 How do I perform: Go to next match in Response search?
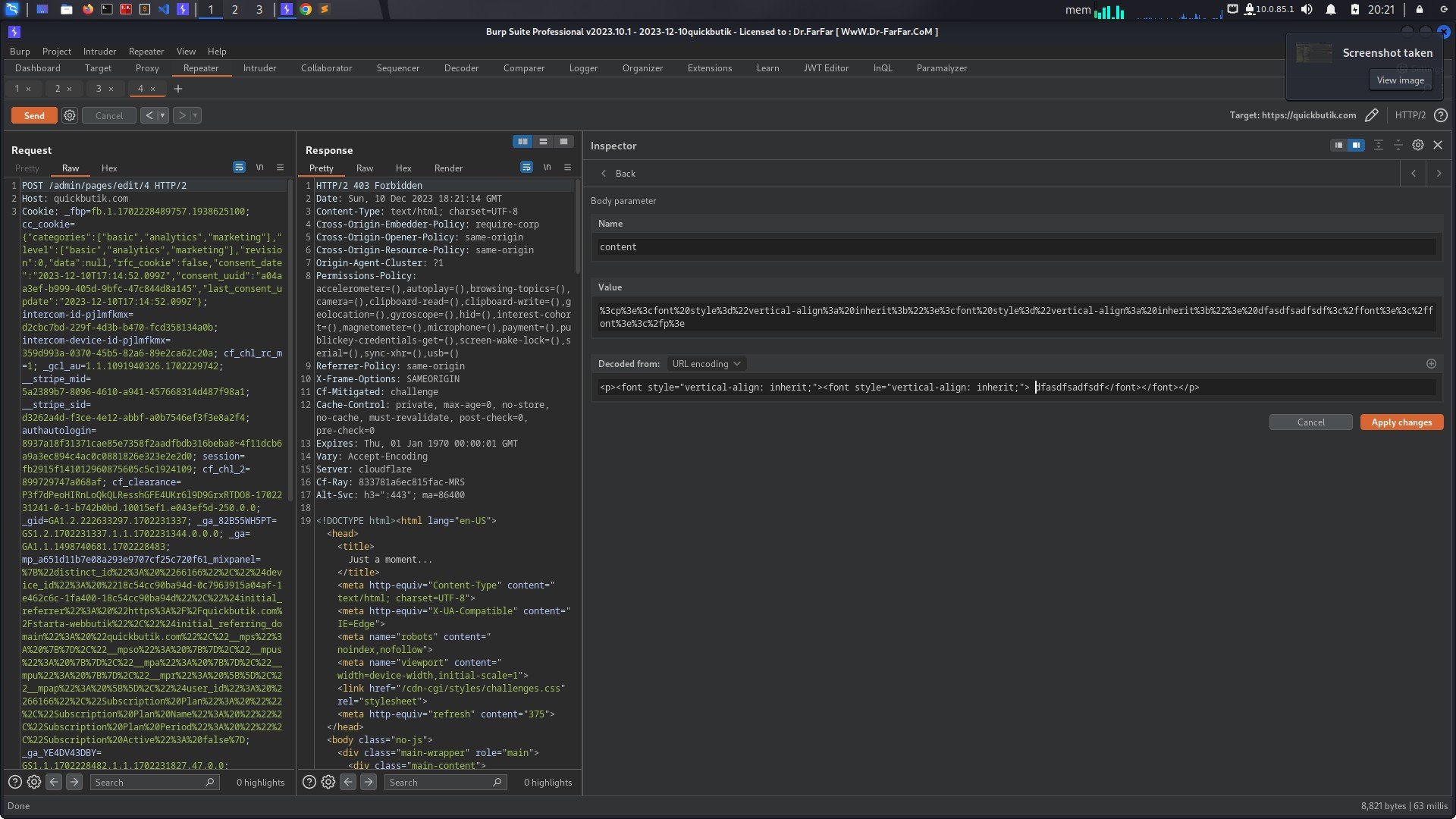point(369,782)
